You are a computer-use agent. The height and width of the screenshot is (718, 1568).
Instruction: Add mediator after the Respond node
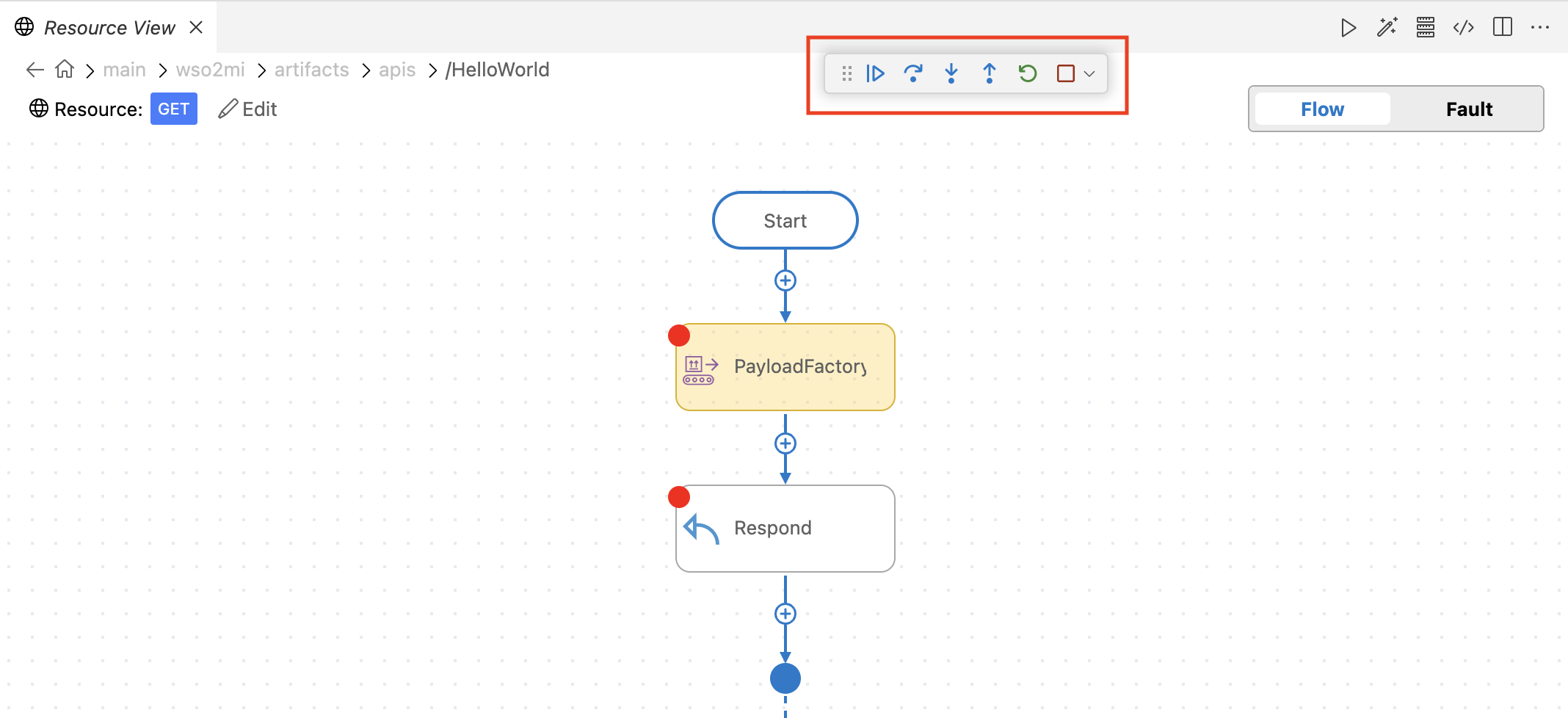(x=785, y=614)
